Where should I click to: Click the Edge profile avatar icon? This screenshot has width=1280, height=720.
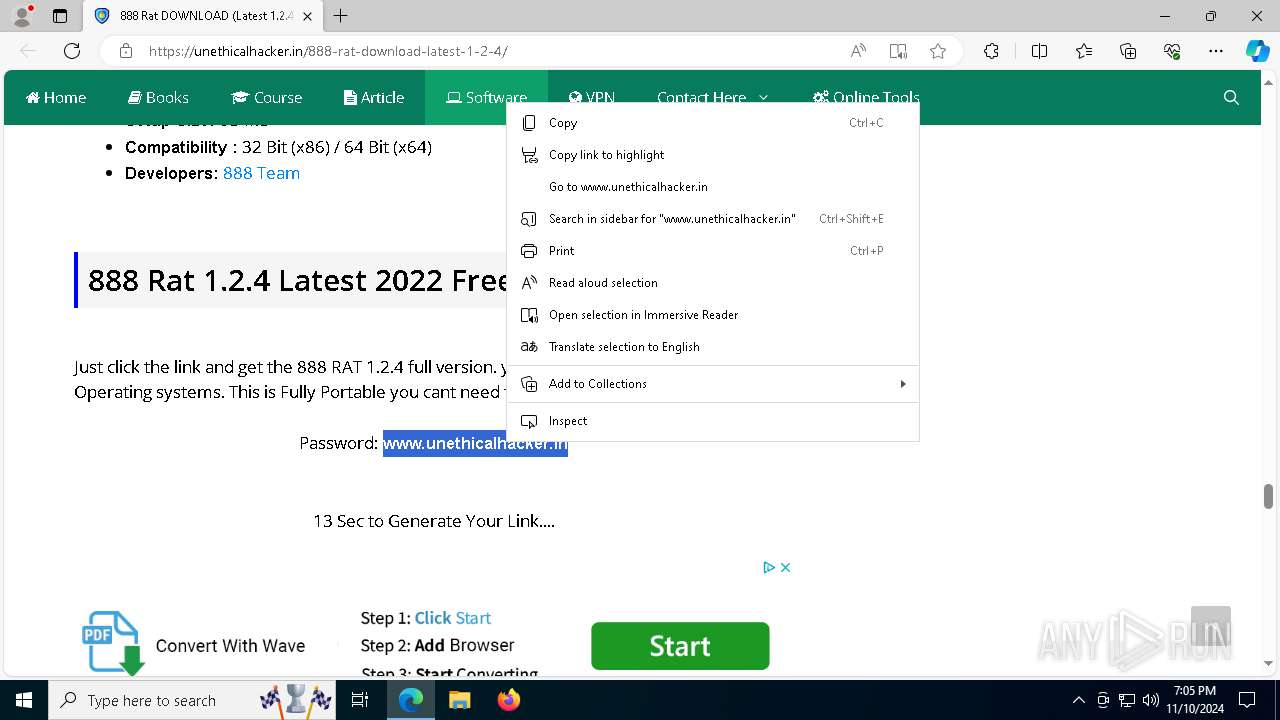click(21, 16)
